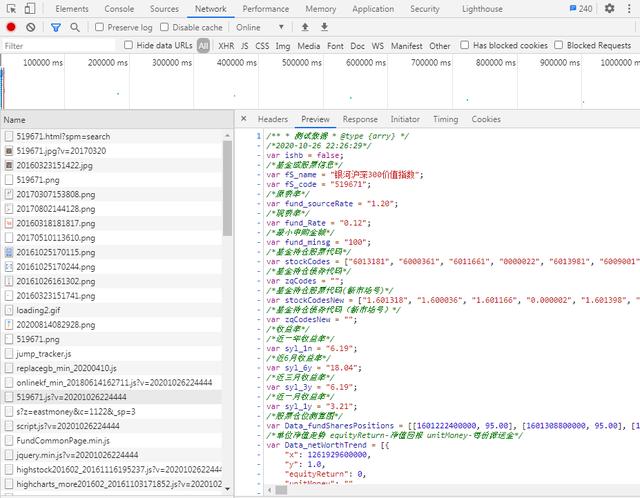Tick the Hide data URLs checkbox
This screenshot has width=640, height=498.
click(x=129, y=46)
